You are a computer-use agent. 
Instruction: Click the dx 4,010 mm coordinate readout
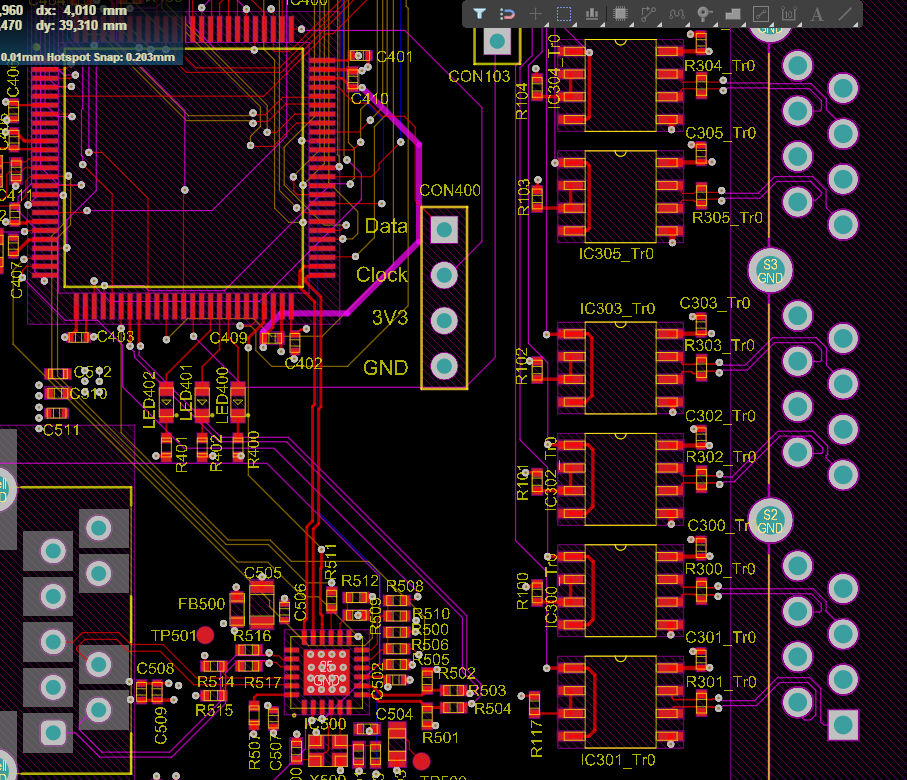(x=81, y=10)
